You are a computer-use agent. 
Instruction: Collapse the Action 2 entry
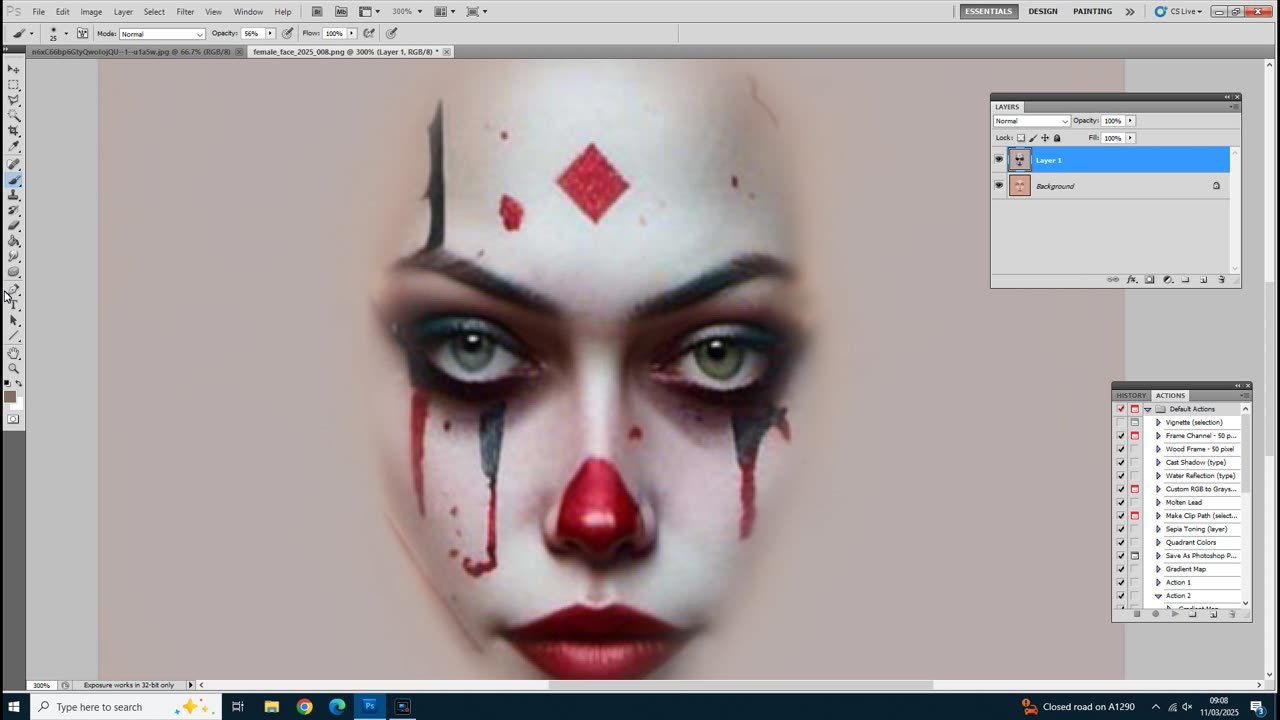(x=1158, y=596)
